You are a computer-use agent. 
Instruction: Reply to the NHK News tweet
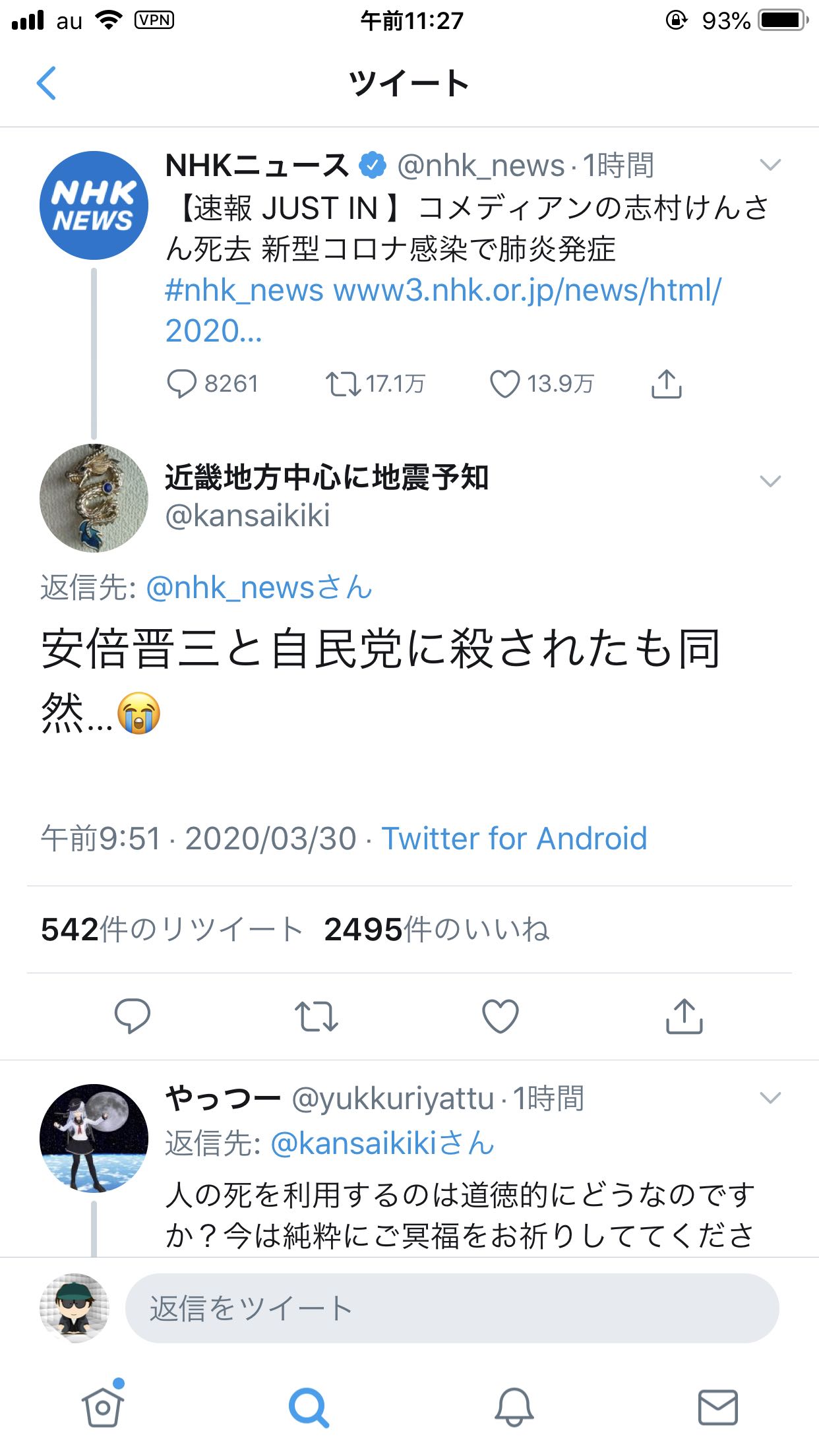coord(182,384)
